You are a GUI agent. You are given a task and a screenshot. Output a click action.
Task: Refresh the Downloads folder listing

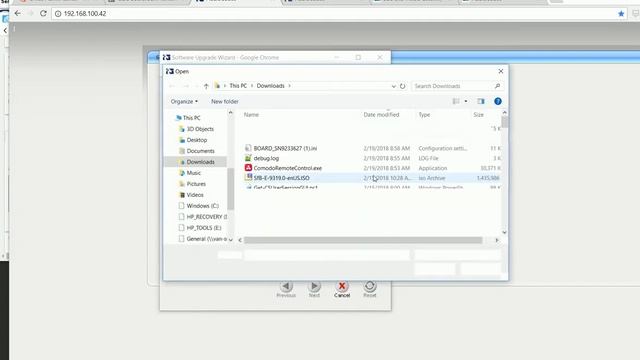[402, 86]
